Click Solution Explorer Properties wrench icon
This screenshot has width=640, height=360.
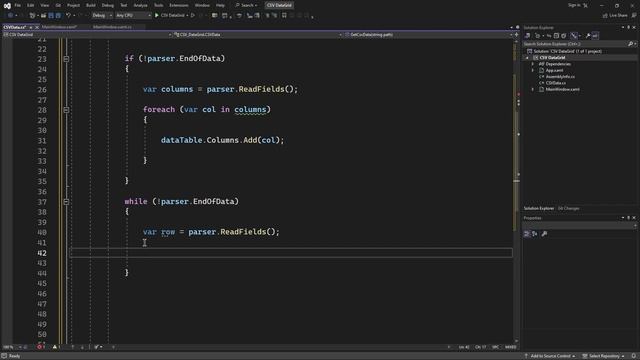588,36
